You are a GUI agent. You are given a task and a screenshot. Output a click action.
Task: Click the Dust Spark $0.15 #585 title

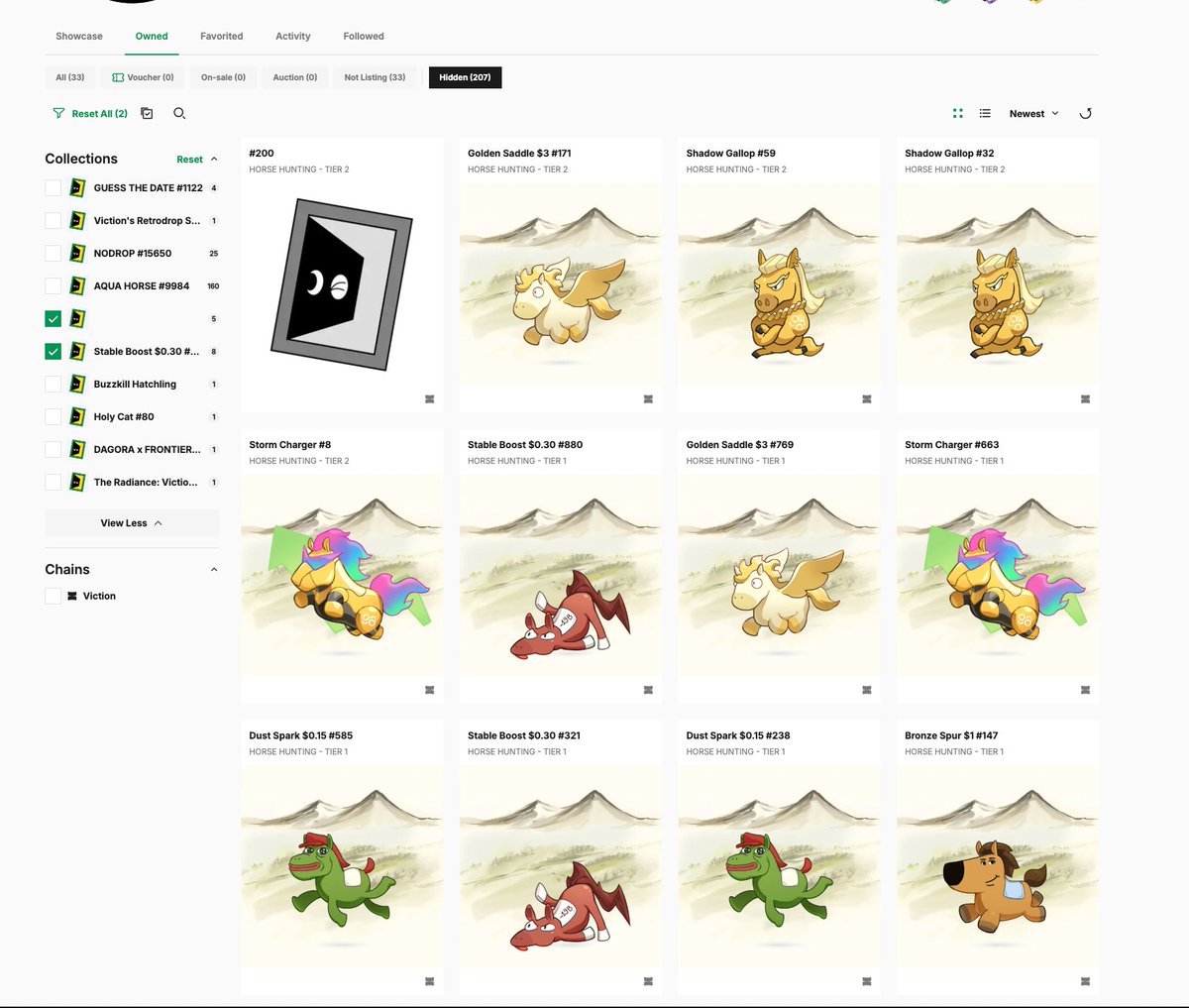pyautogui.click(x=301, y=735)
